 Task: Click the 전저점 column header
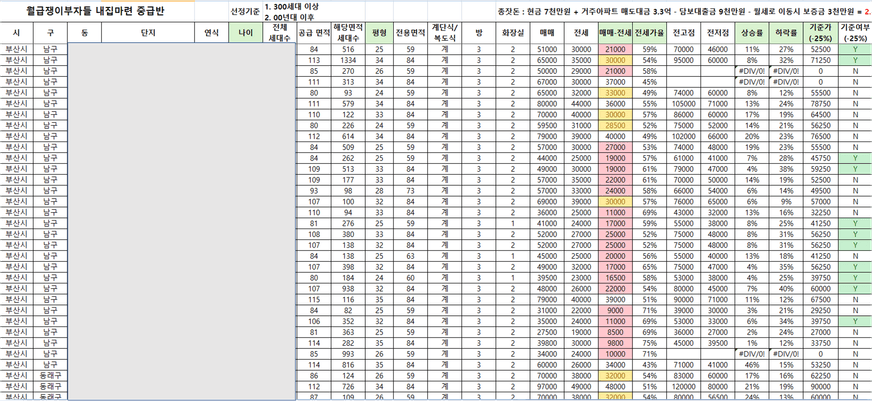[x=717, y=33]
